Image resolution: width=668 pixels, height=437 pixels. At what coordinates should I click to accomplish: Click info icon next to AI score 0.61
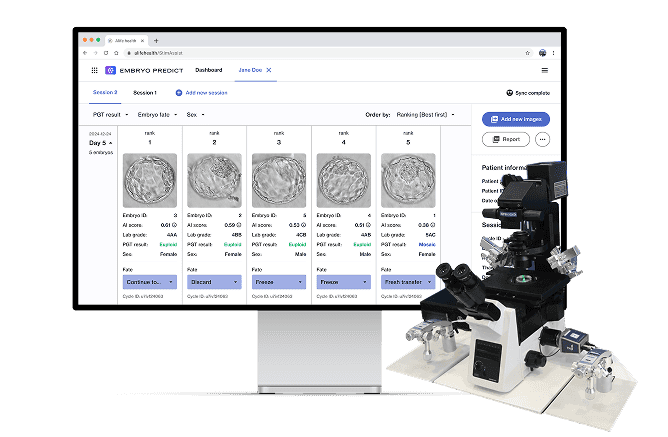(174, 225)
